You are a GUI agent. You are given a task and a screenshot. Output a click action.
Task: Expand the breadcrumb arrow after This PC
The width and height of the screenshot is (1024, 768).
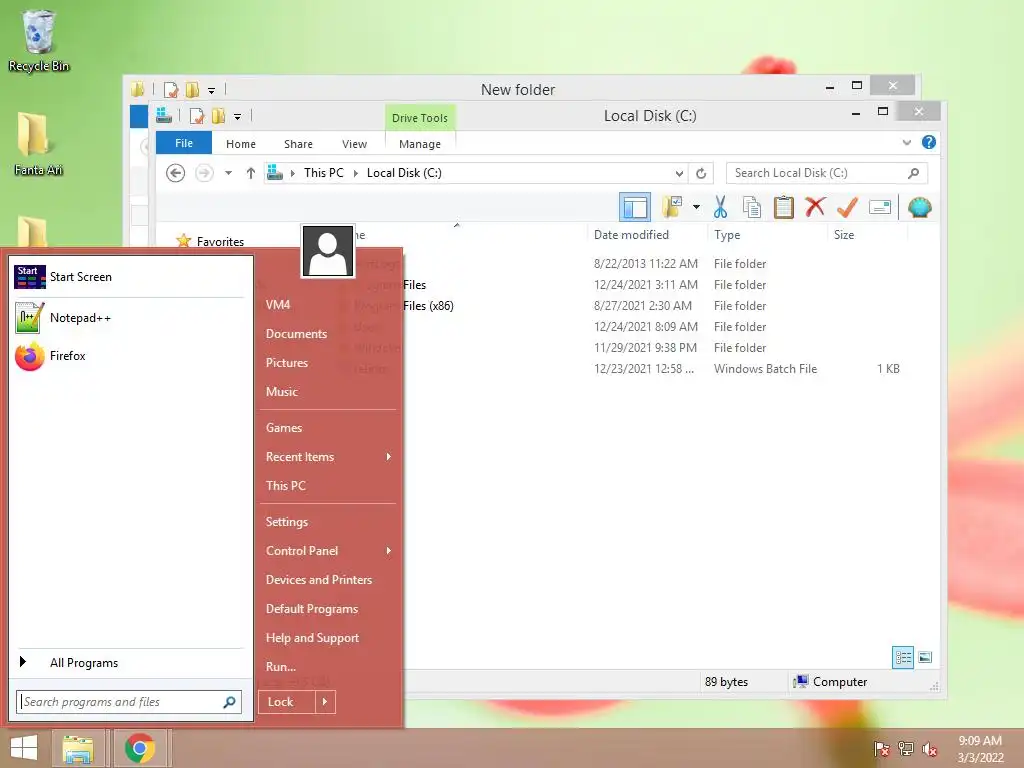pos(356,173)
